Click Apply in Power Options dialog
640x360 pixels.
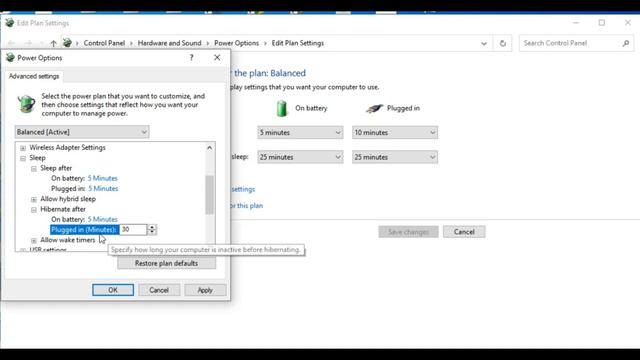click(x=205, y=290)
